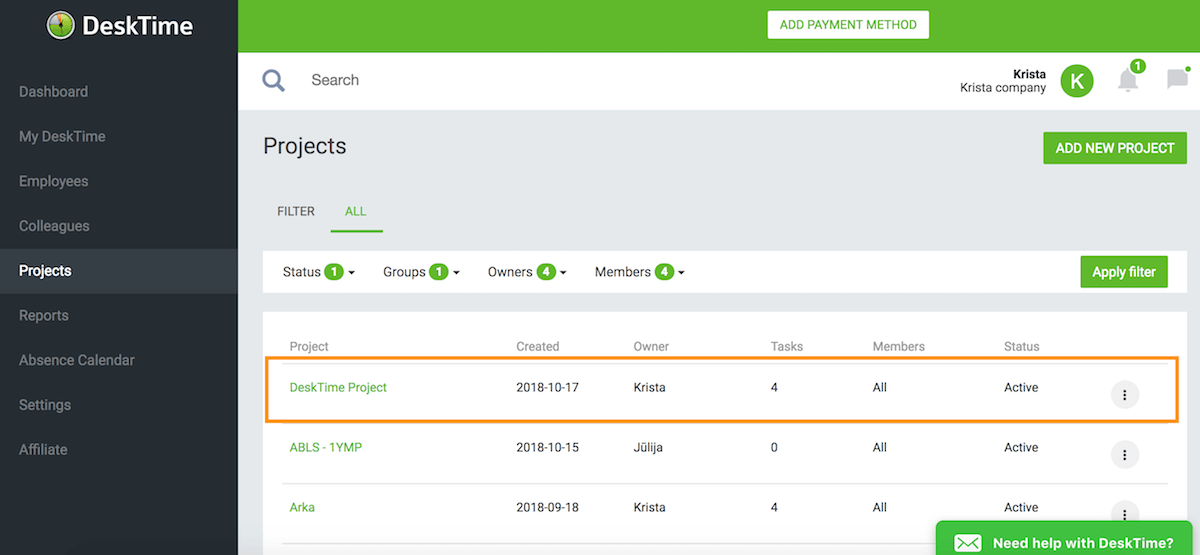Open the ABLS - 1YMP project link
This screenshot has height=555, width=1200.
point(326,448)
